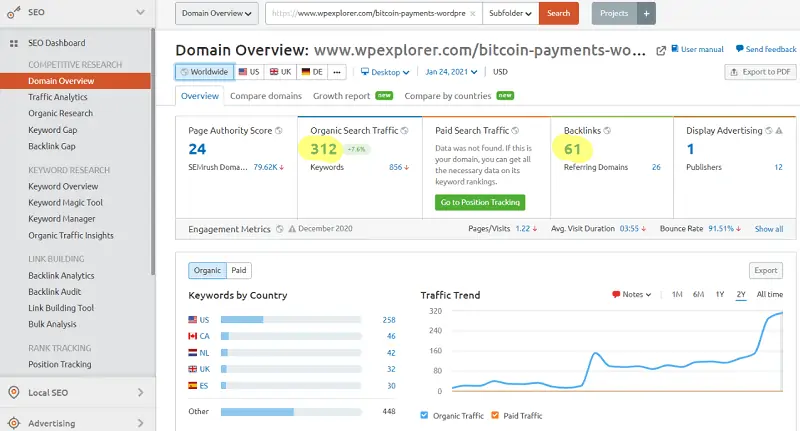Click Go to Position Tracking button

coord(480,202)
